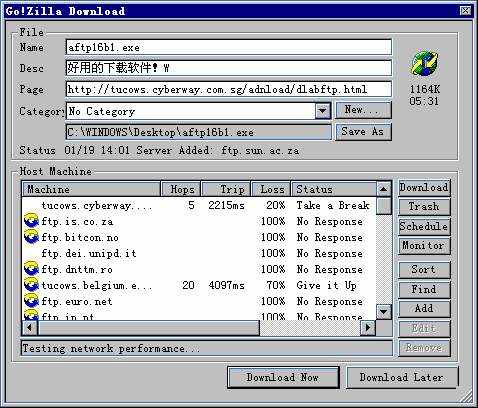478x408 pixels.
Task: Click the Trash button
Action: (424, 207)
